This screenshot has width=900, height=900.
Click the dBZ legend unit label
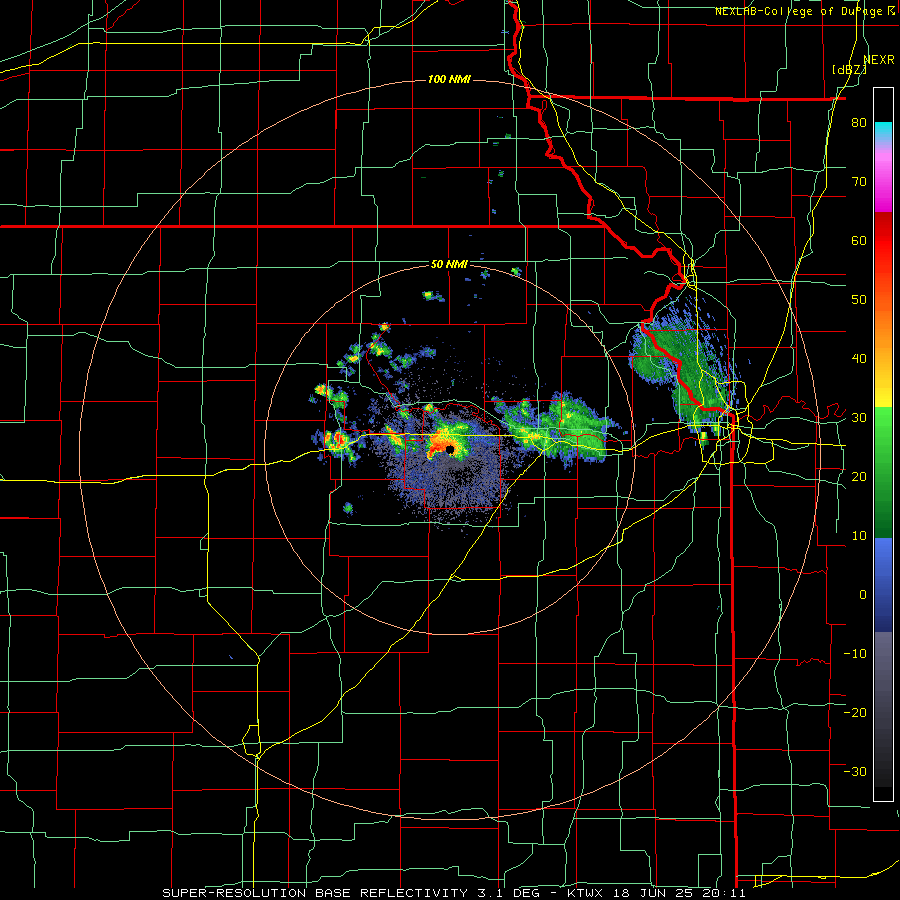tap(849, 70)
